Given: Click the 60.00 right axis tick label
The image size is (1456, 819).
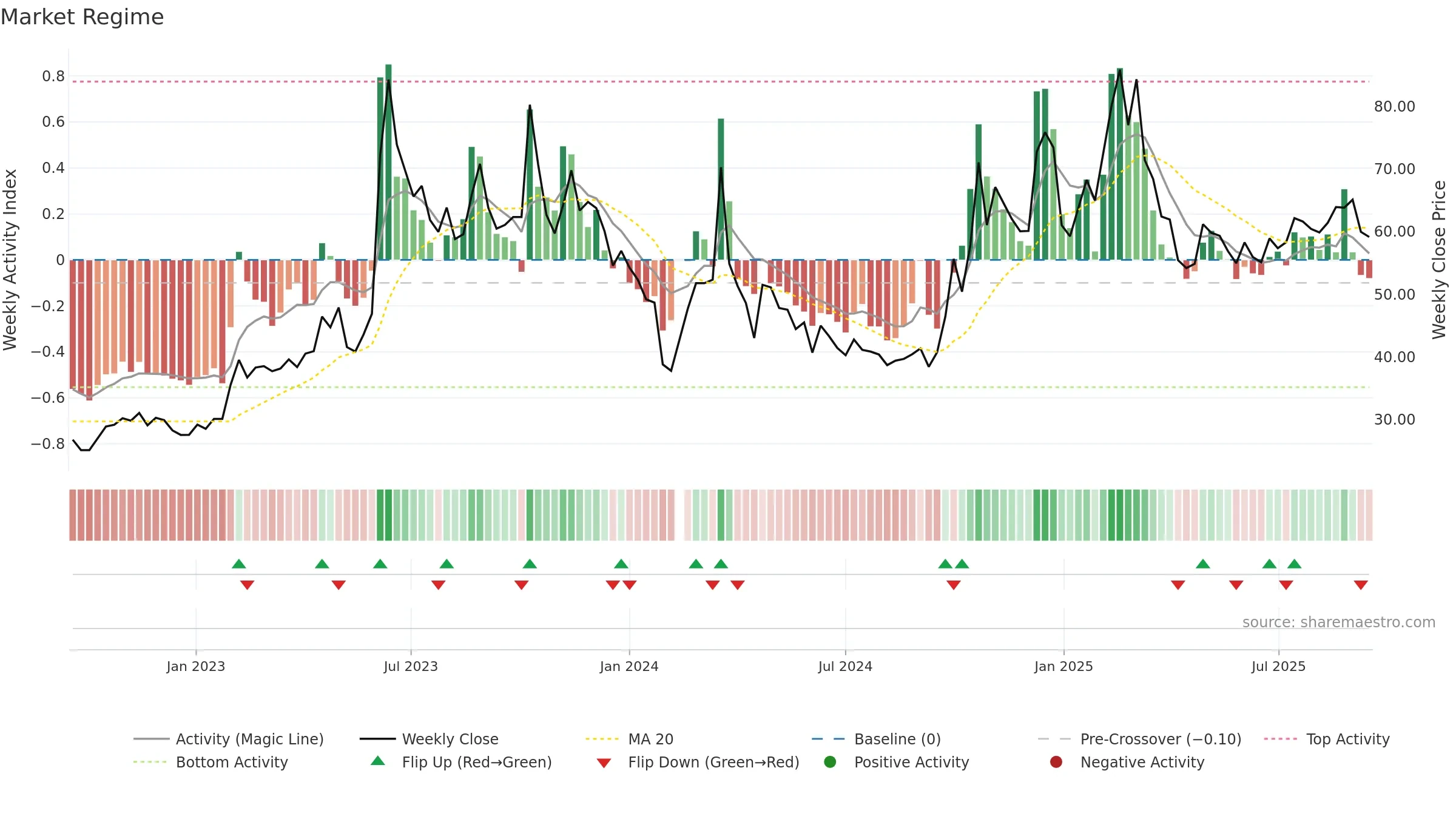Looking at the screenshot, I should coord(1395,231).
